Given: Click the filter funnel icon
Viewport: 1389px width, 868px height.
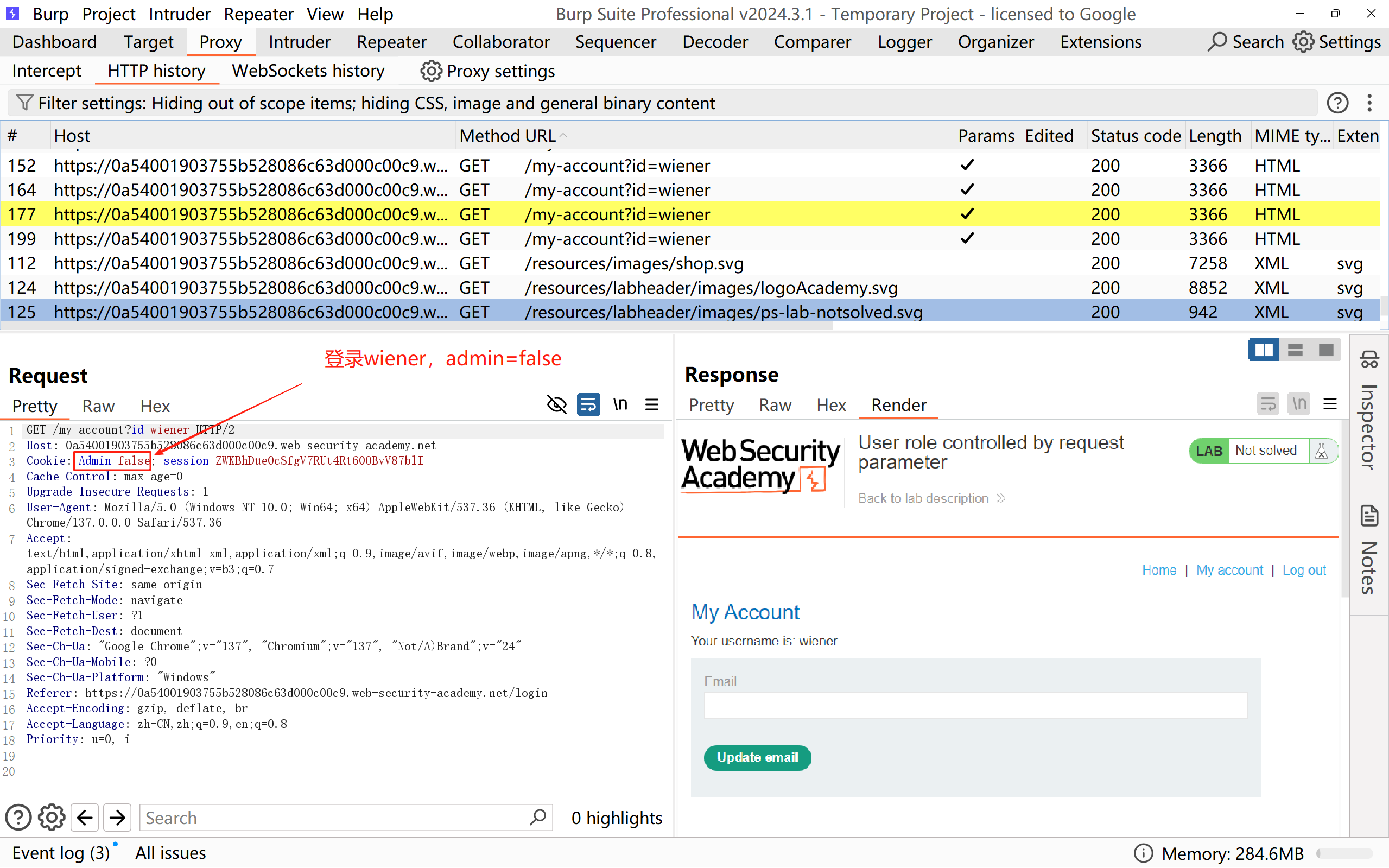Looking at the screenshot, I should (x=24, y=103).
